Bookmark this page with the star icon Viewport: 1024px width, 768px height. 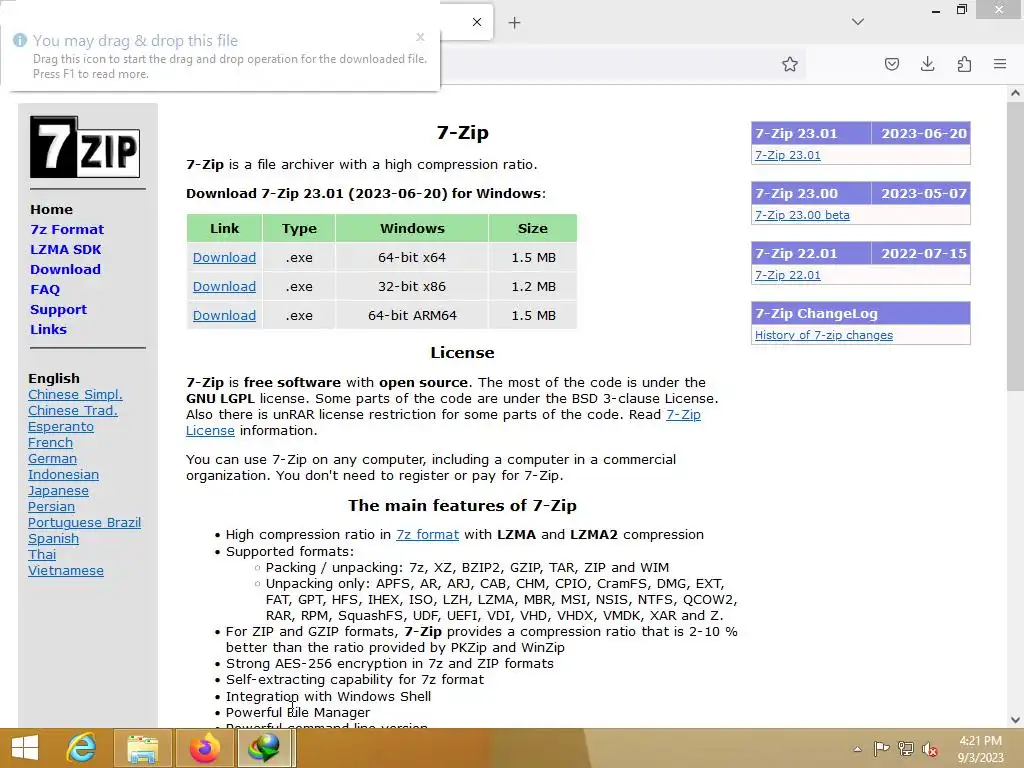(x=790, y=64)
